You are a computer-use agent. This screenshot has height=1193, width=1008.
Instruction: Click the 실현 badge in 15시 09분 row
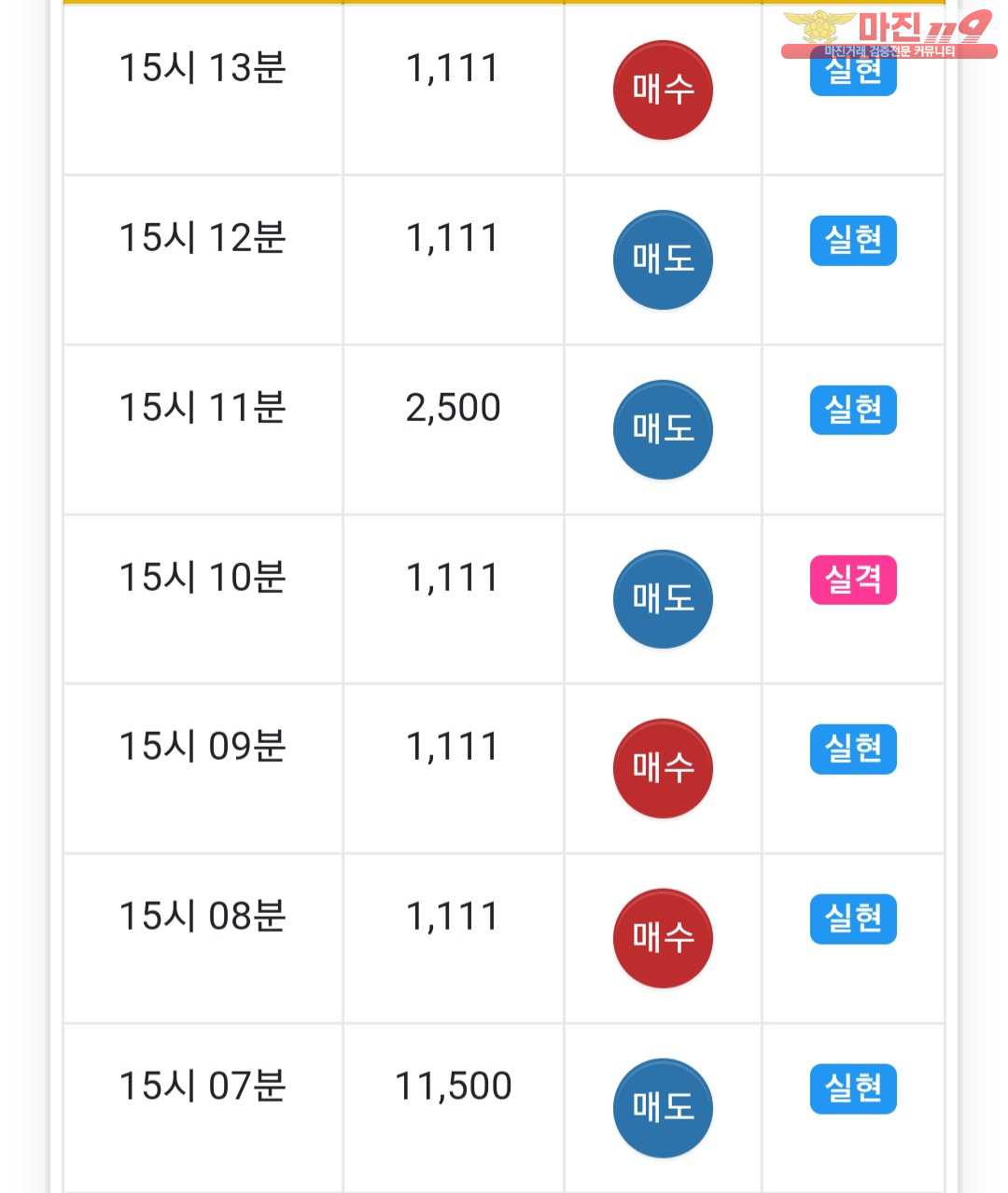pyautogui.click(x=853, y=749)
